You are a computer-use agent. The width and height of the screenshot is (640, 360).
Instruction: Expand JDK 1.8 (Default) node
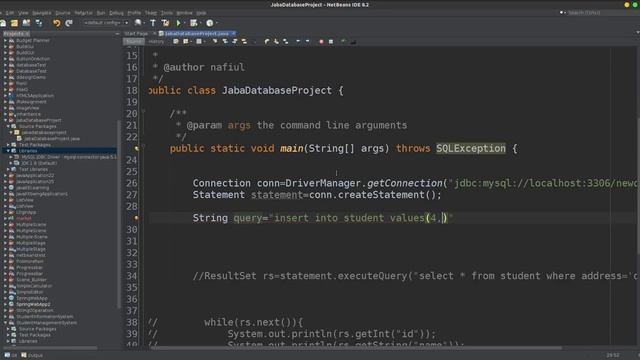click(x=11, y=163)
